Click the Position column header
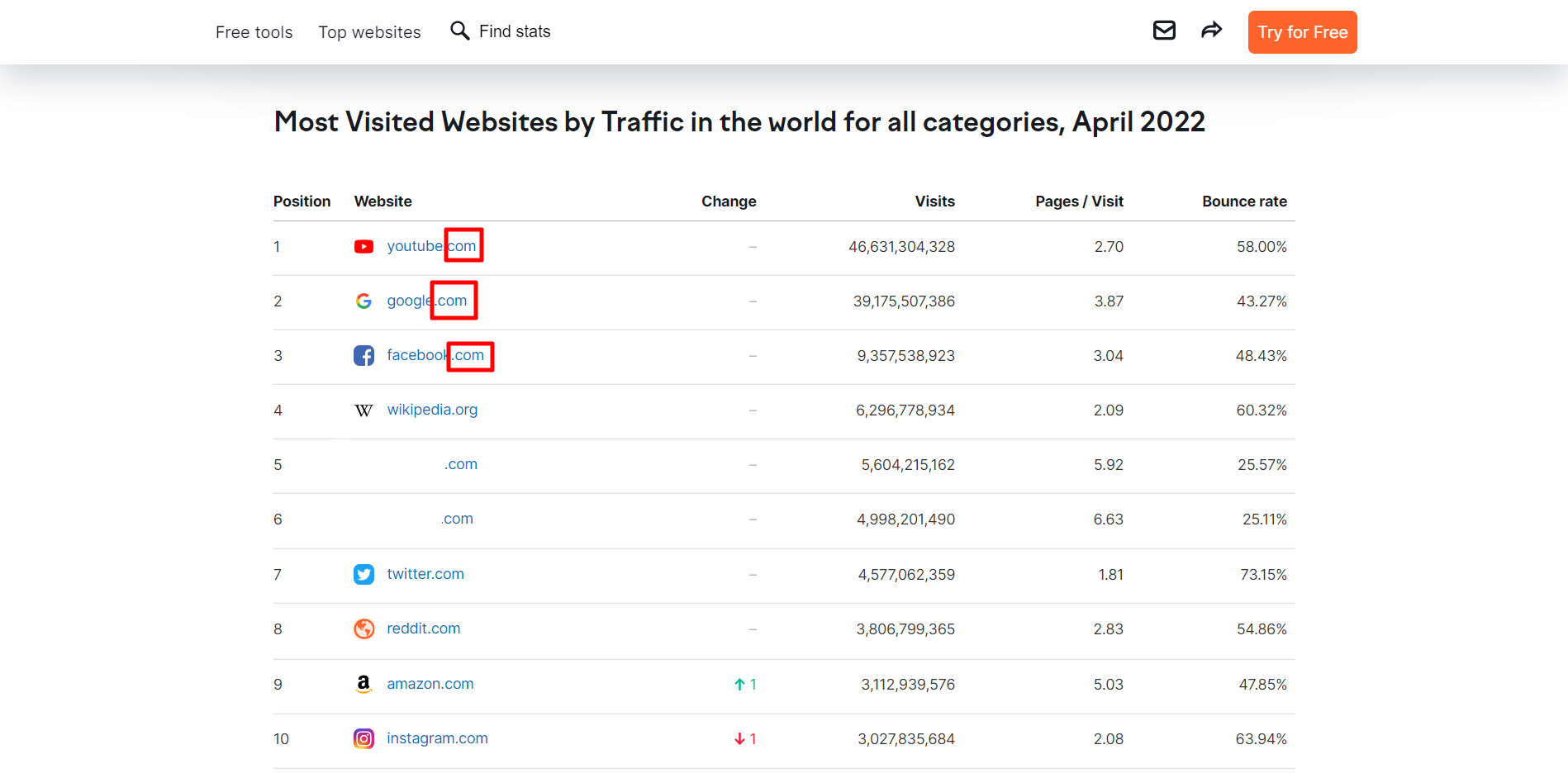Image resolution: width=1568 pixels, height=778 pixels. click(x=302, y=202)
